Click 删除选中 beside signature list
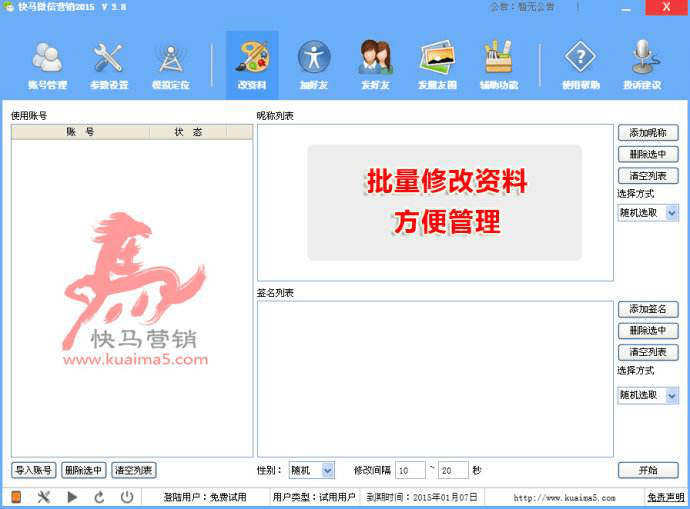Image resolution: width=690 pixels, height=509 pixels. pos(648,330)
